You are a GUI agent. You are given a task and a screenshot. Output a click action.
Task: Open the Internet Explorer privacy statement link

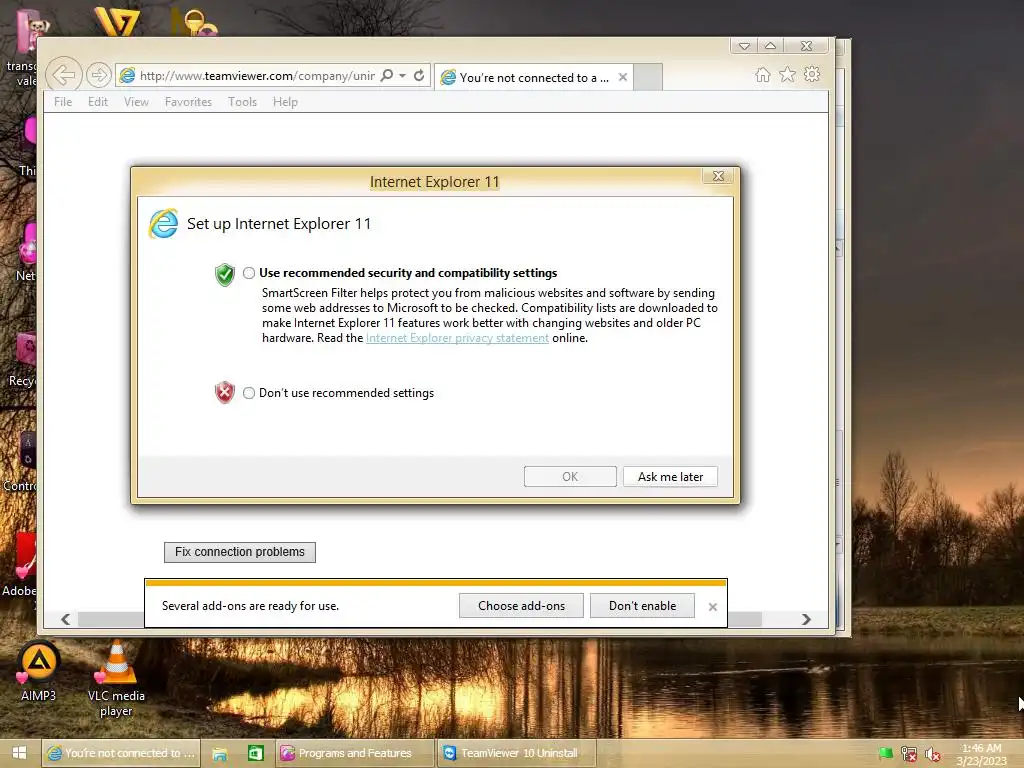[x=457, y=338]
